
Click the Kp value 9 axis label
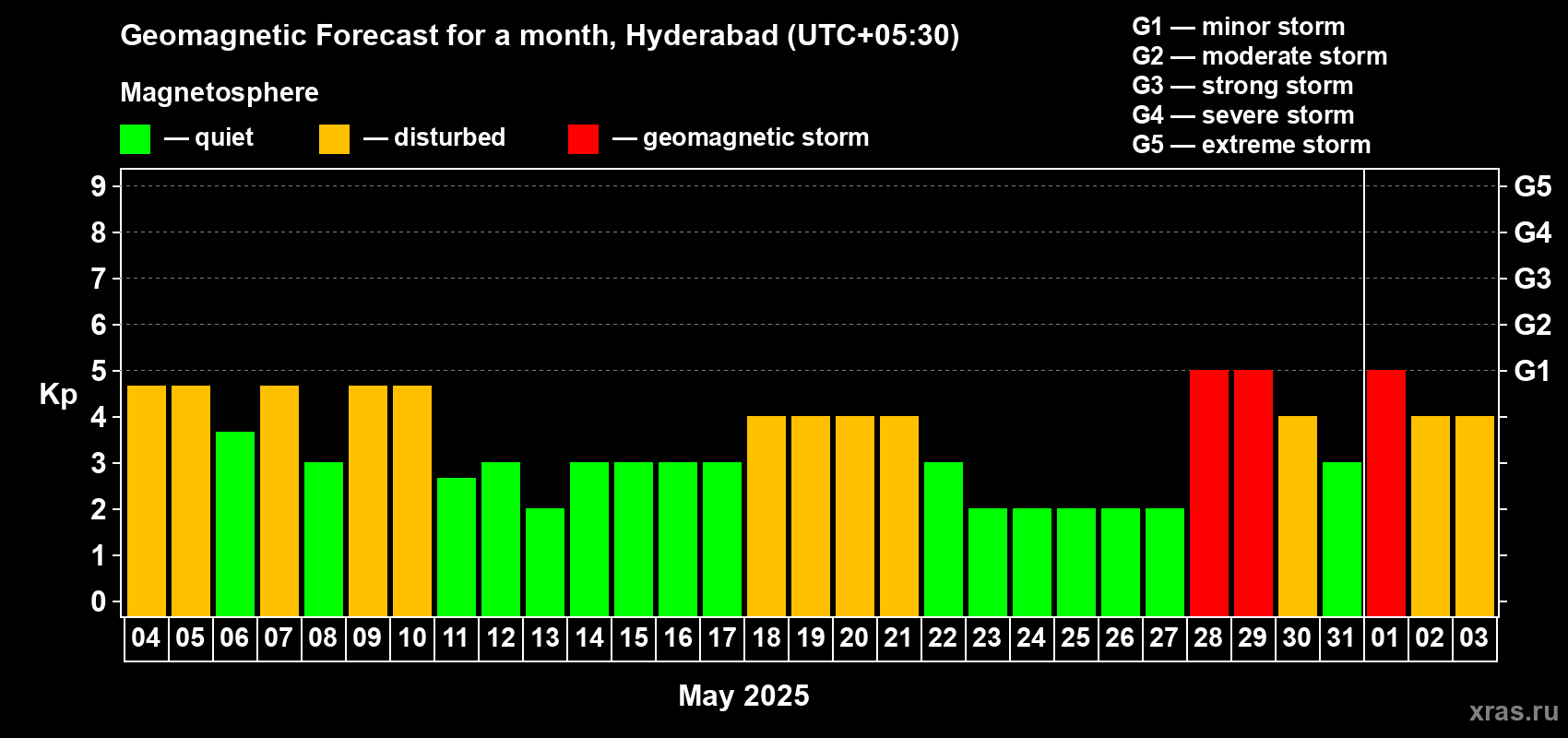[99, 186]
